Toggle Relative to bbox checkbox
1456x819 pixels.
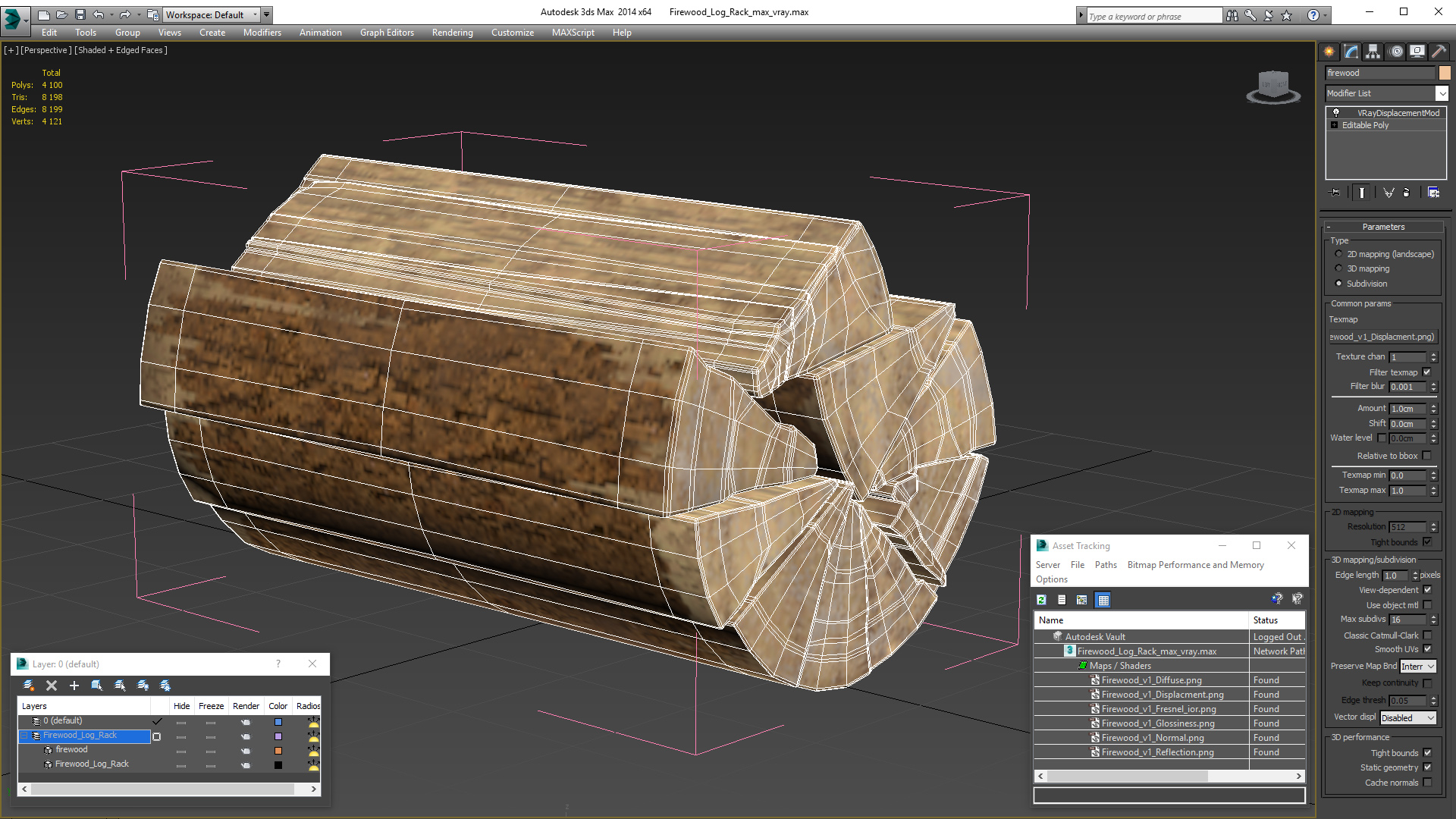1427,456
